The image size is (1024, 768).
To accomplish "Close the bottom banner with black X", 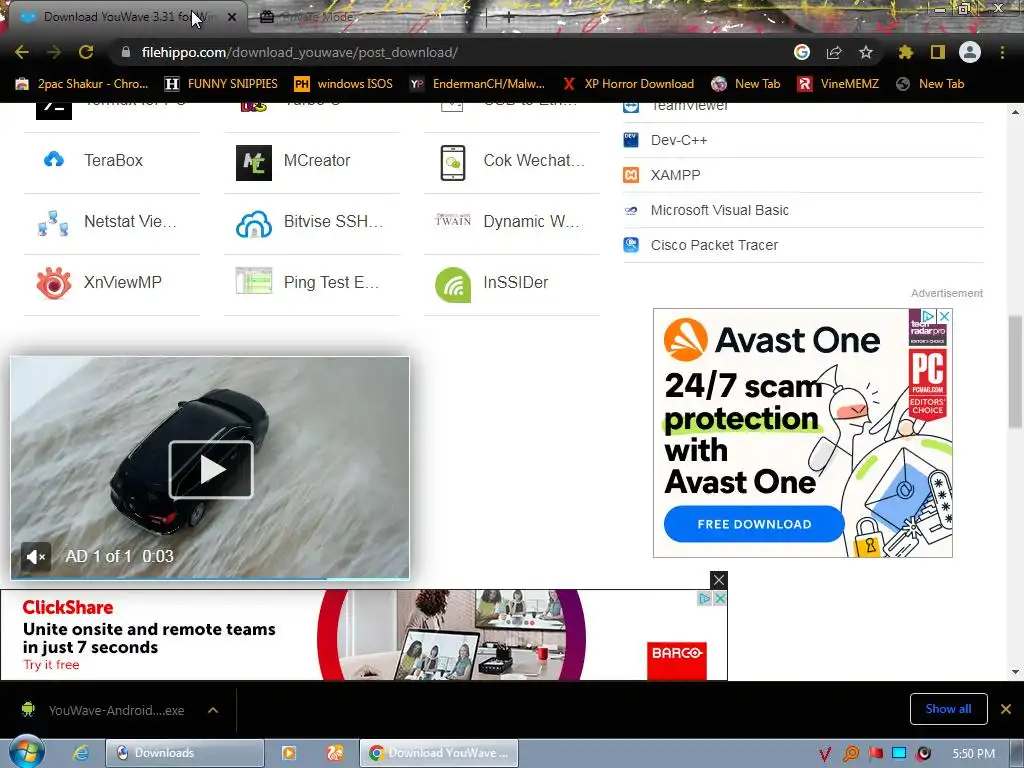I will coord(718,580).
